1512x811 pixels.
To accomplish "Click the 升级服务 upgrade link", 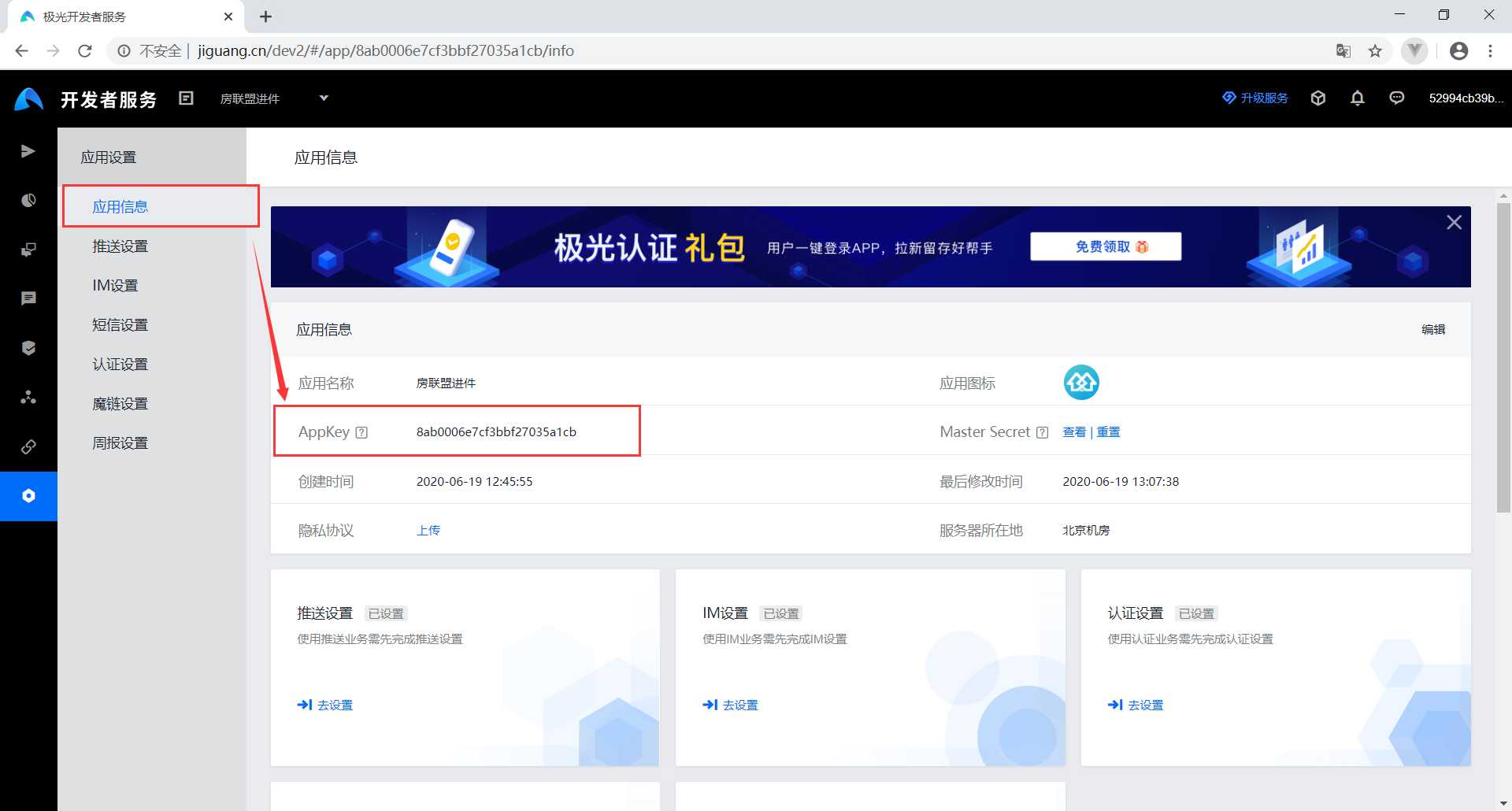I will coord(1255,98).
